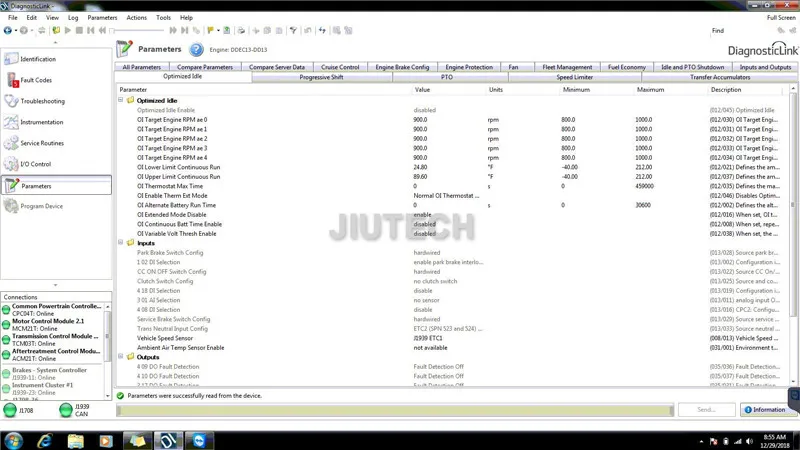
Task: Collapse the Optimized Idle group
Action: pos(121,100)
